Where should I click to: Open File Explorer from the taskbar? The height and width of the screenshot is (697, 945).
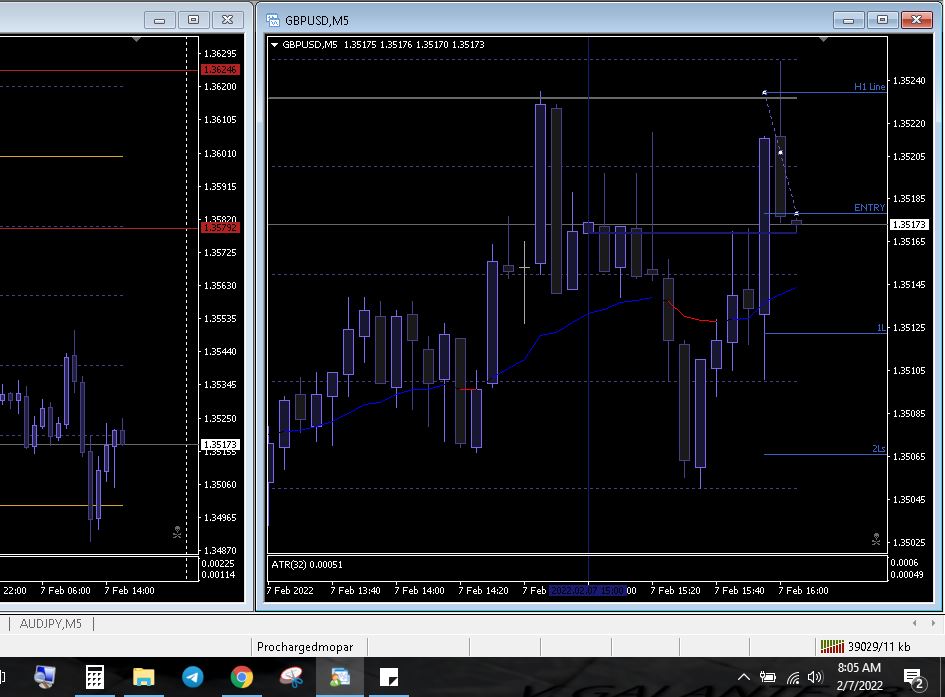(143, 677)
